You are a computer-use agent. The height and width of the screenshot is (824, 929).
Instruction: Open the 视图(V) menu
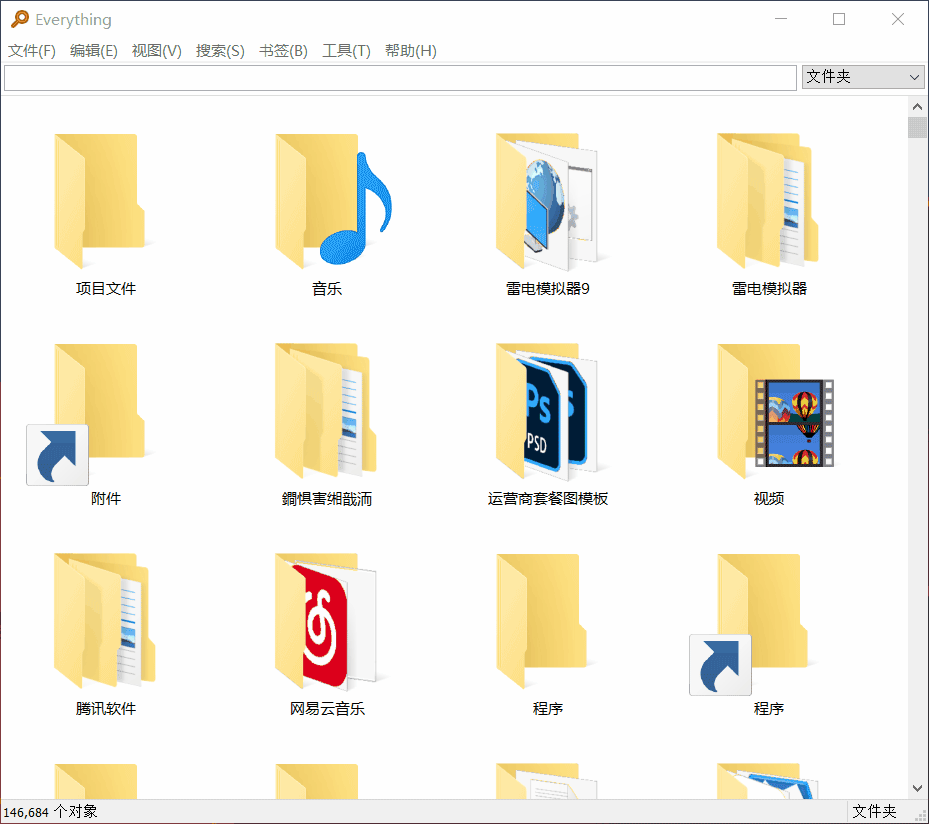[x=156, y=50]
